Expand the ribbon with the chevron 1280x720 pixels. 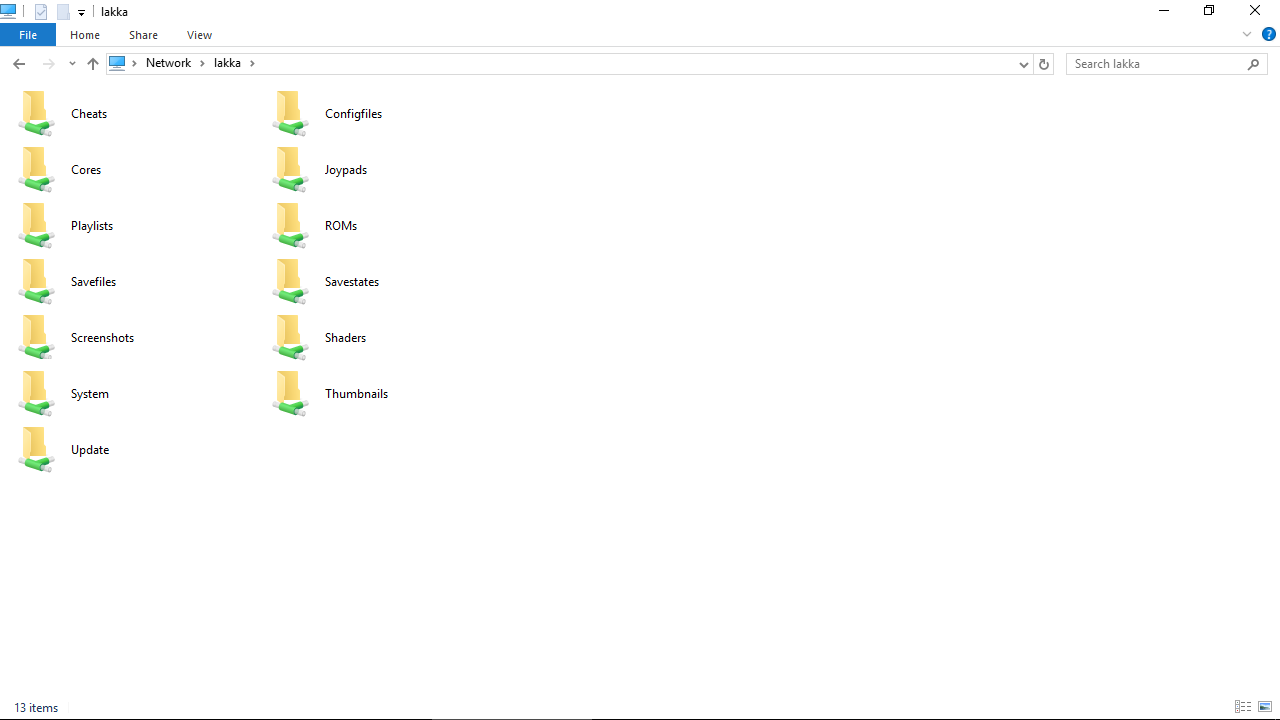1247,35
